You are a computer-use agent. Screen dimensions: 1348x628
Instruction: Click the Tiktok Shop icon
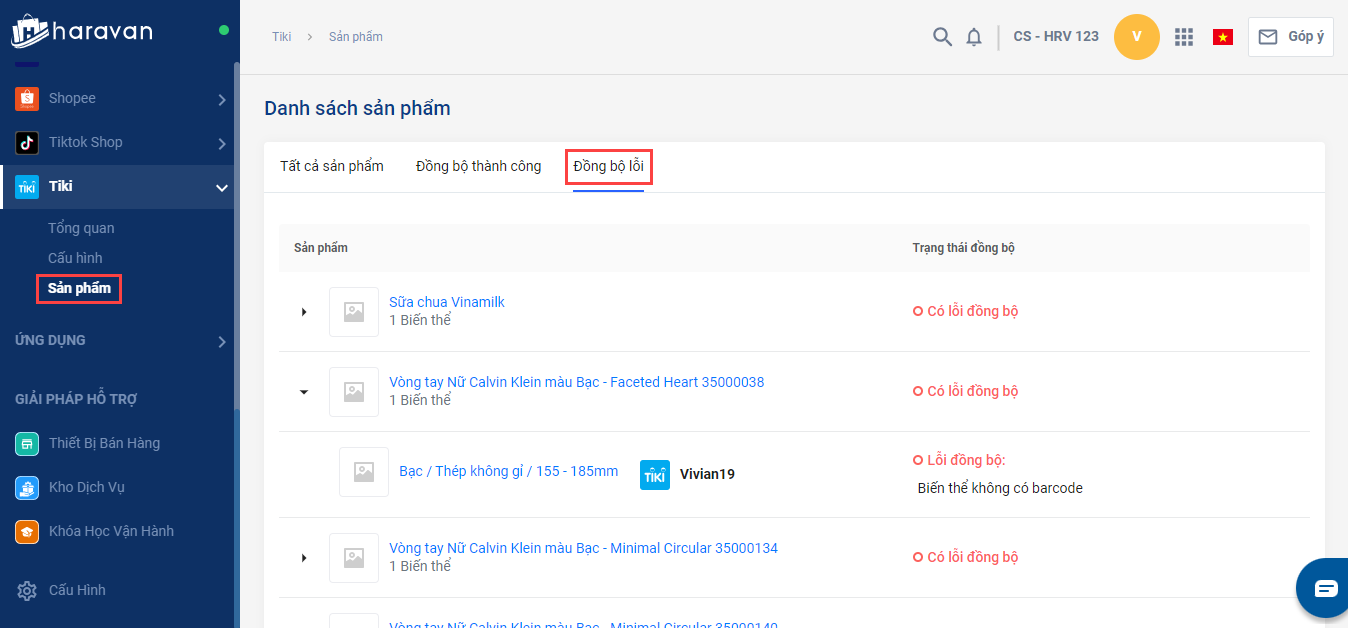coord(27,142)
